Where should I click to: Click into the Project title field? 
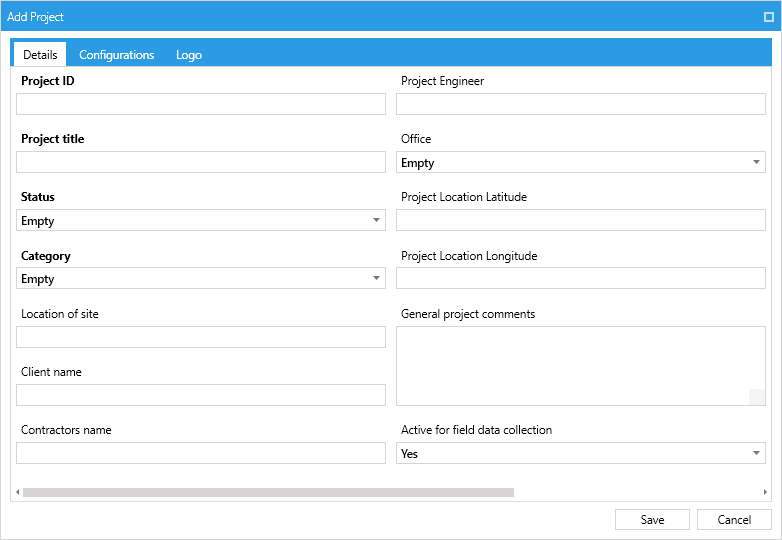(201, 162)
